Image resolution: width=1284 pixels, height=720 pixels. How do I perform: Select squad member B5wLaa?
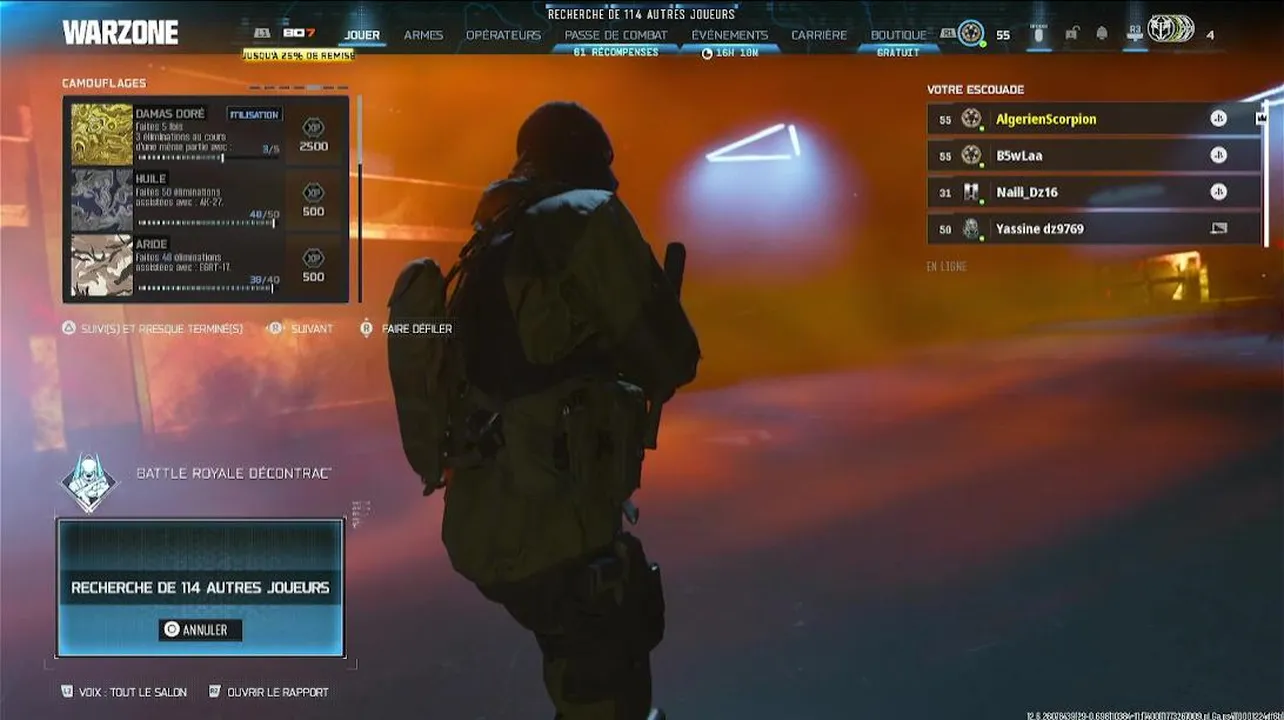point(1094,156)
